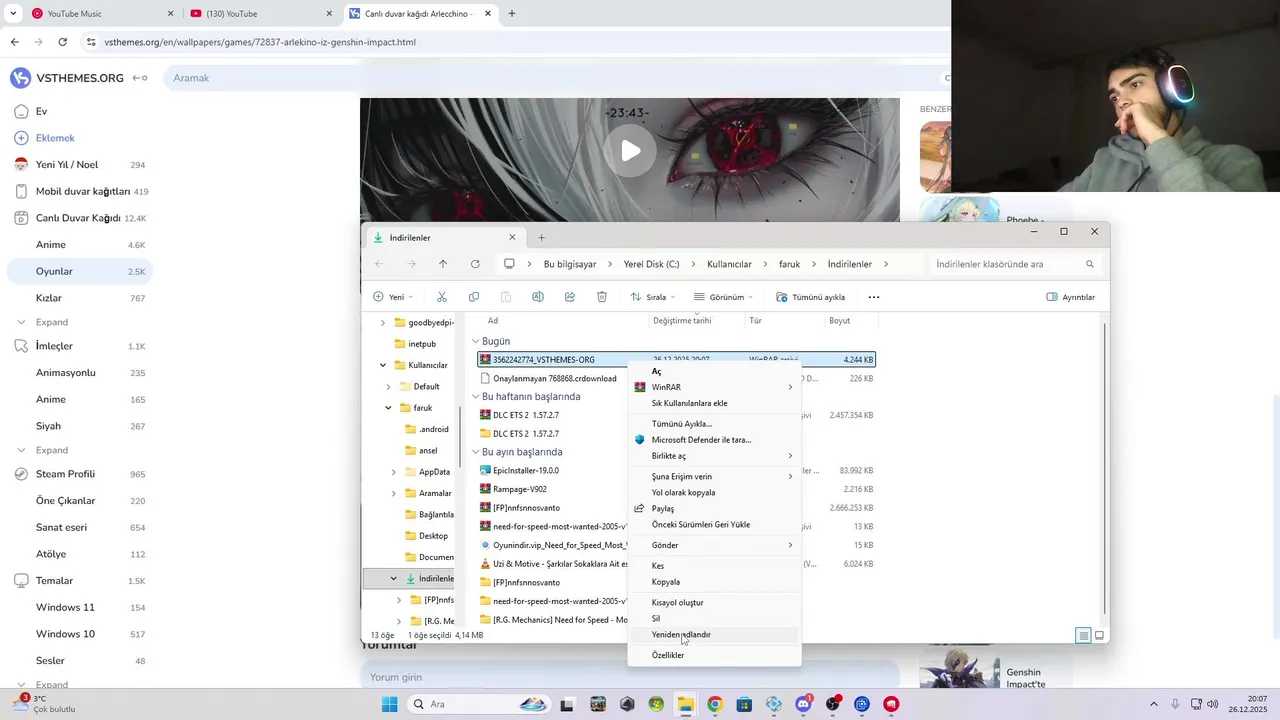Click Cut scissors icon in Explorer toolbar

pos(442,297)
